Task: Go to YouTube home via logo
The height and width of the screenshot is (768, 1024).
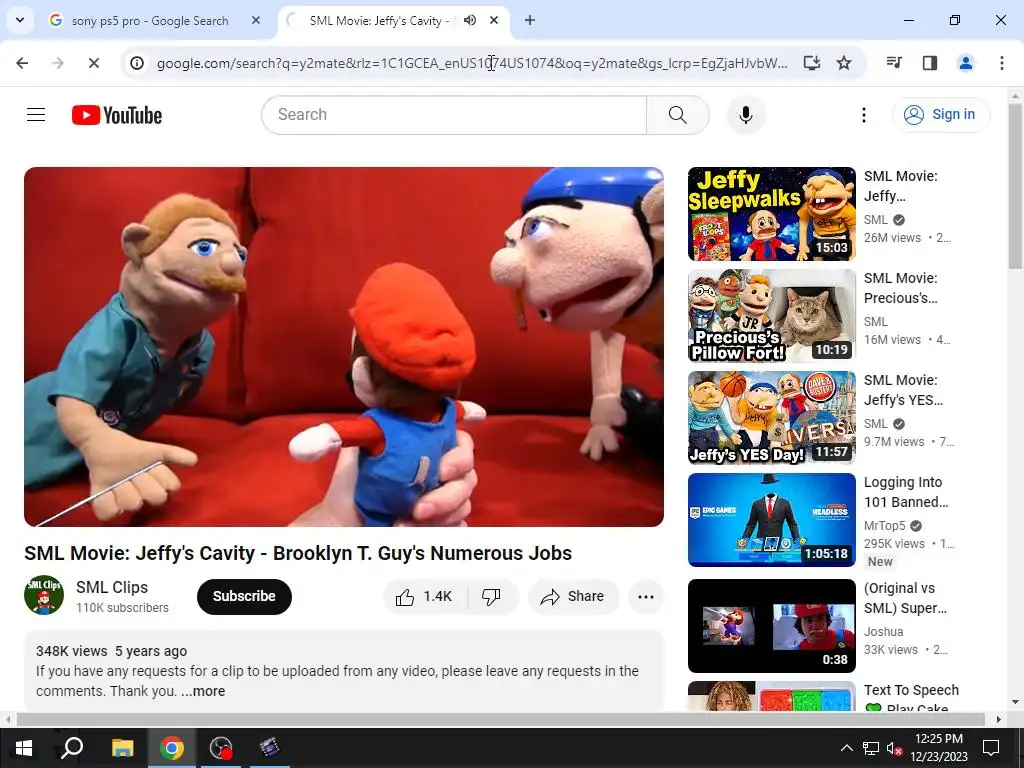Action: [117, 115]
